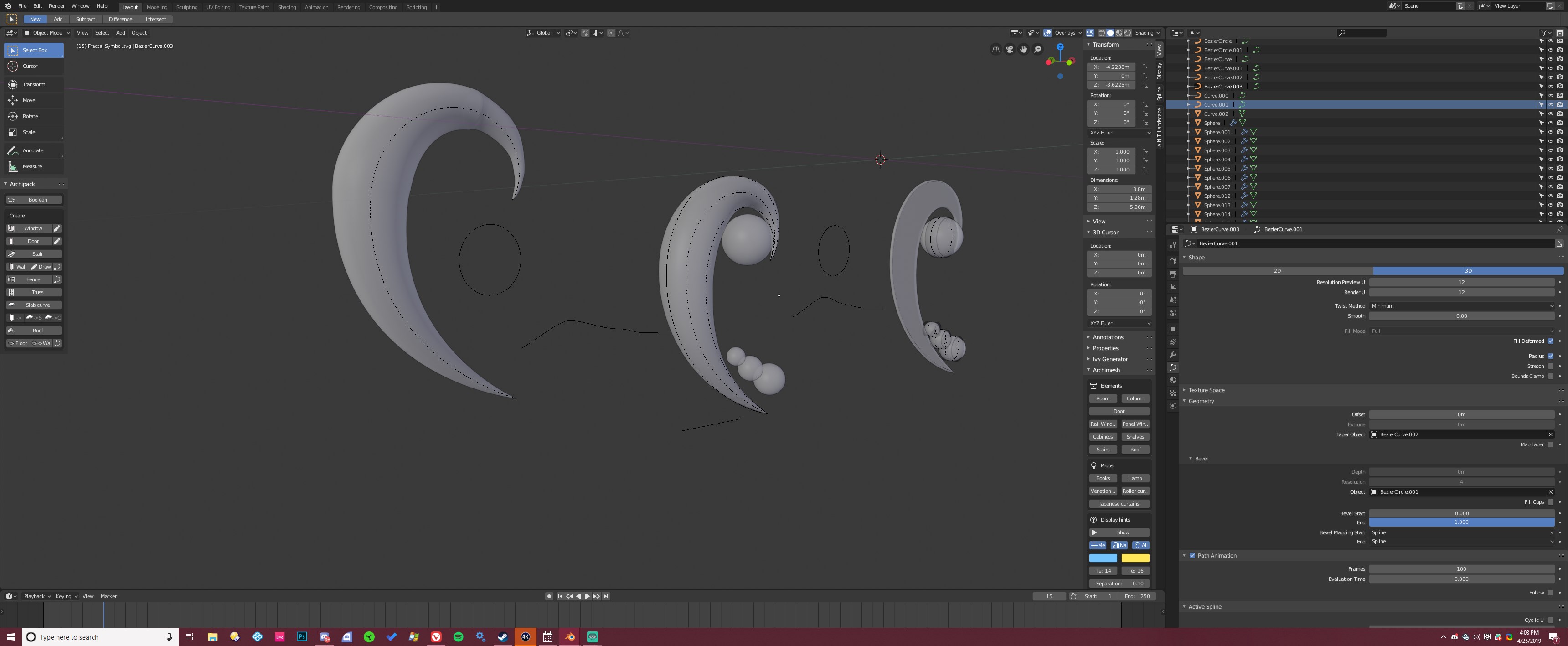Image resolution: width=1568 pixels, height=646 pixels.
Task: Jump to the timeline end frame
Action: coord(606,596)
